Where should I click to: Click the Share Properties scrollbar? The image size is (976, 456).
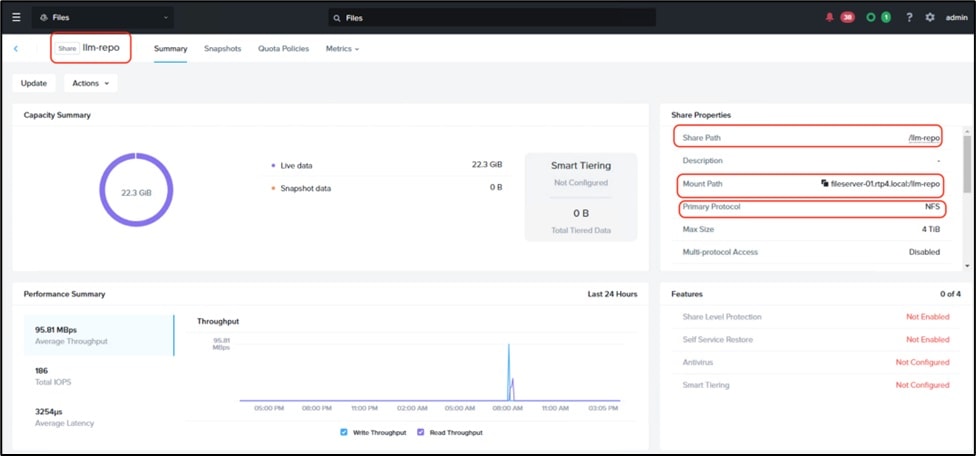967,164
